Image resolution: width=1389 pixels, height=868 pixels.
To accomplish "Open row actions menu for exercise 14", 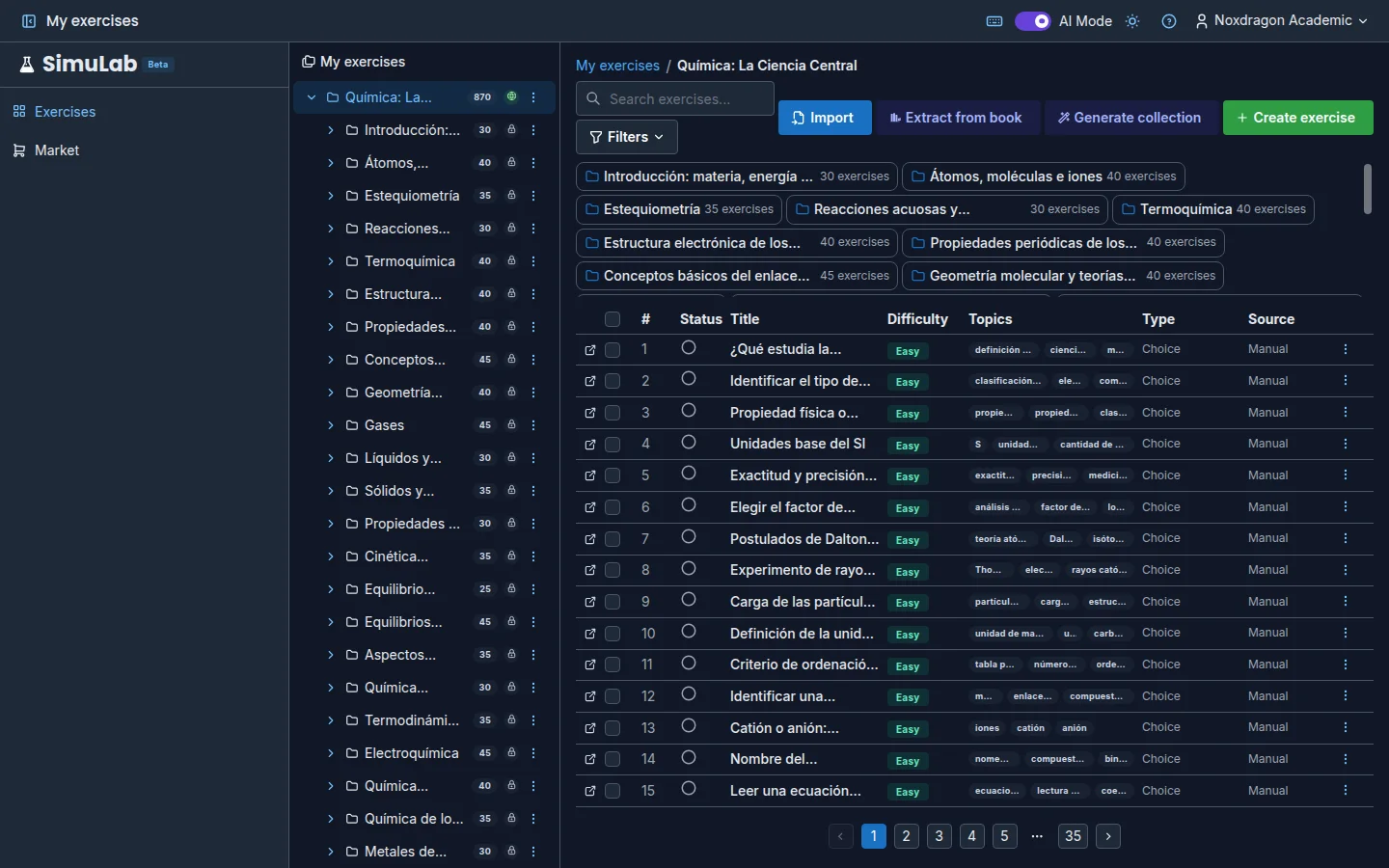I will tap(1346, 759).
